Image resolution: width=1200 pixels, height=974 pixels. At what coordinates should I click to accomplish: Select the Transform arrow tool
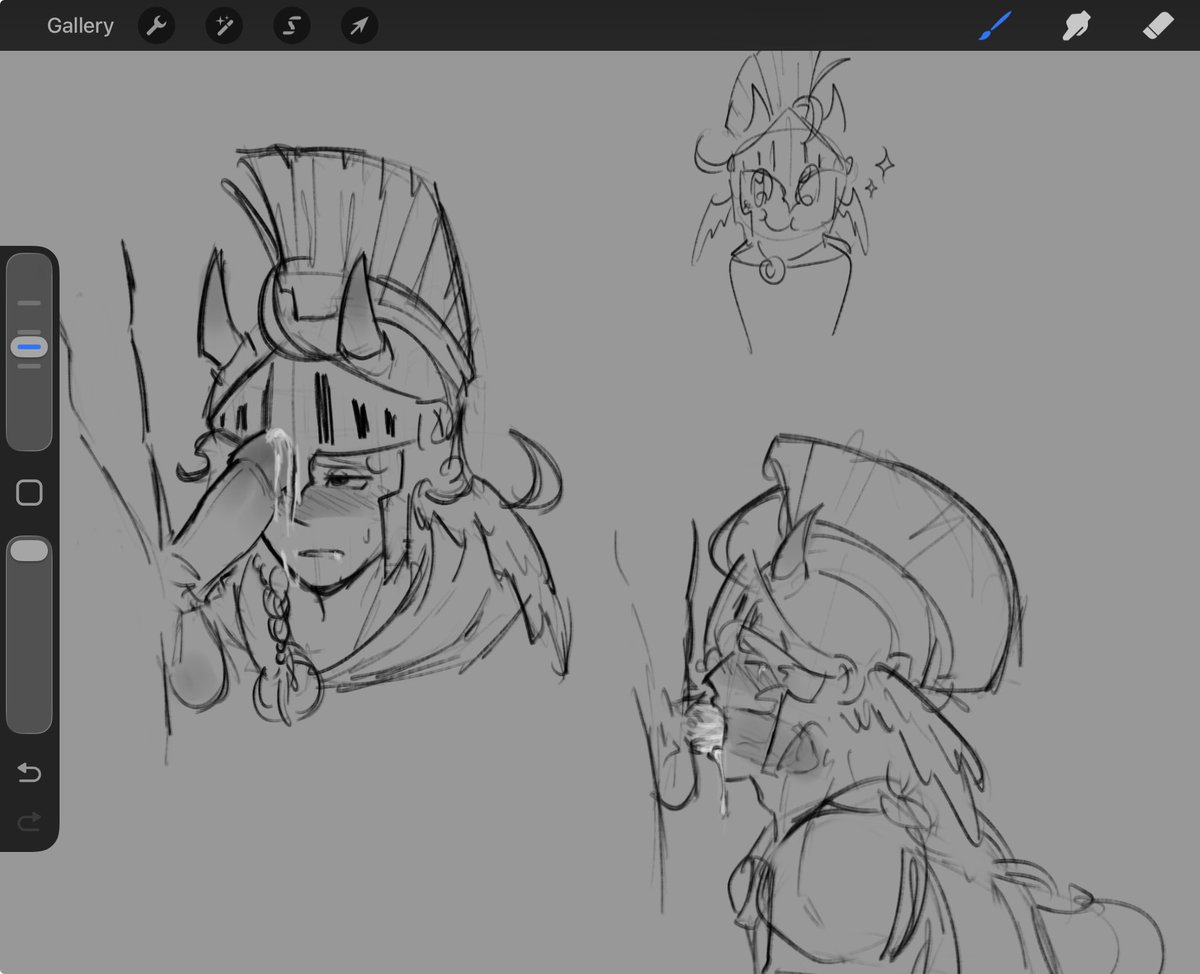359,26
